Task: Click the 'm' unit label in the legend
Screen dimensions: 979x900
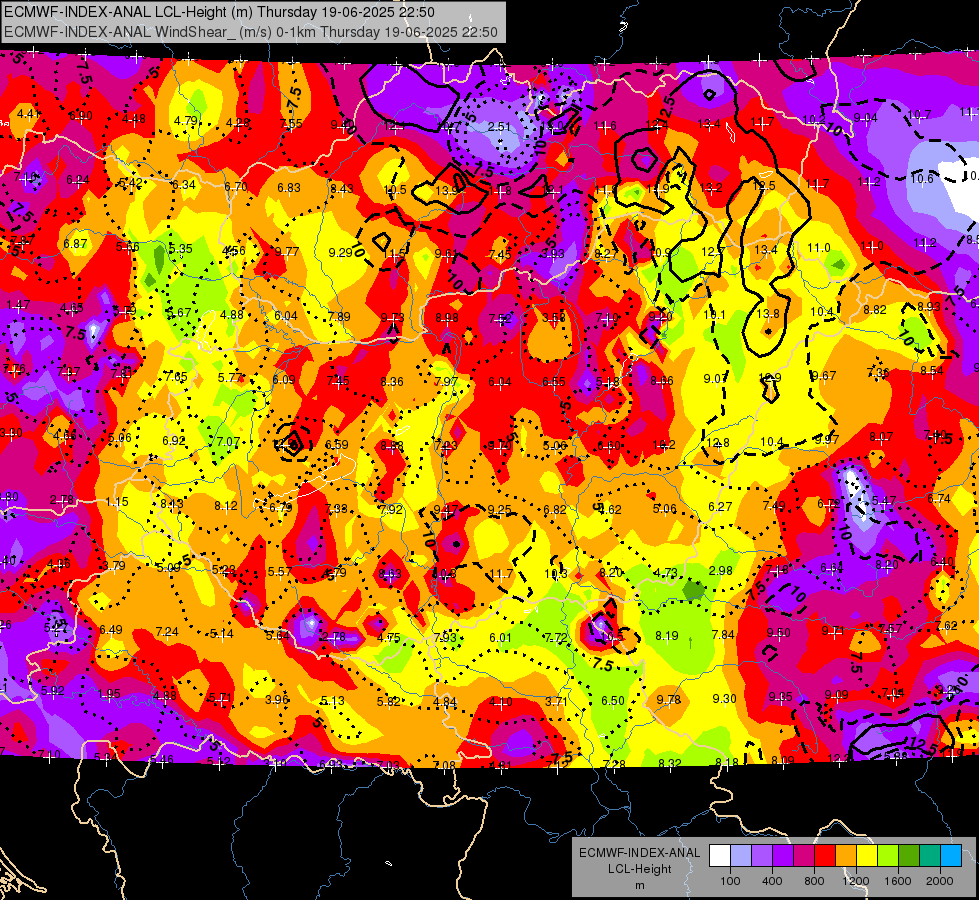Action: pos(639,885)
